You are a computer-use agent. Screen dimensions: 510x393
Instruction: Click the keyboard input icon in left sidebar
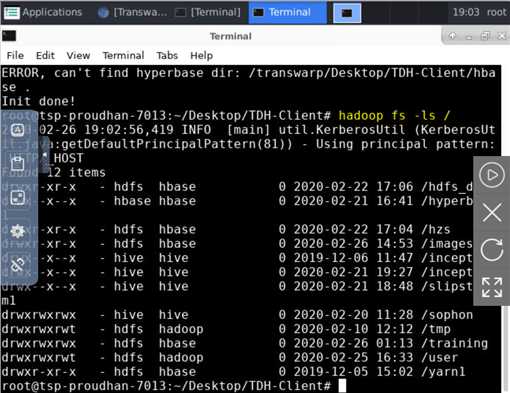point(18,129)
